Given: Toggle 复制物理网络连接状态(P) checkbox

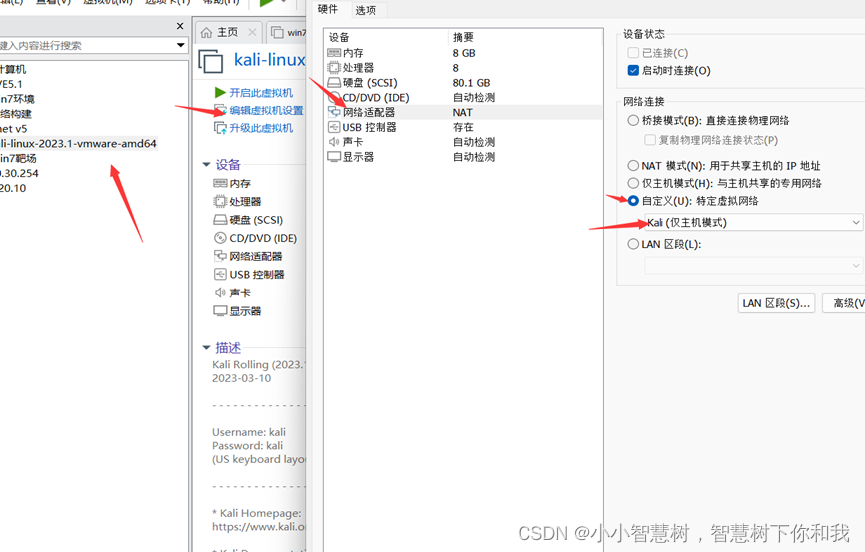Looking at the screenshot, I should 650,140.
